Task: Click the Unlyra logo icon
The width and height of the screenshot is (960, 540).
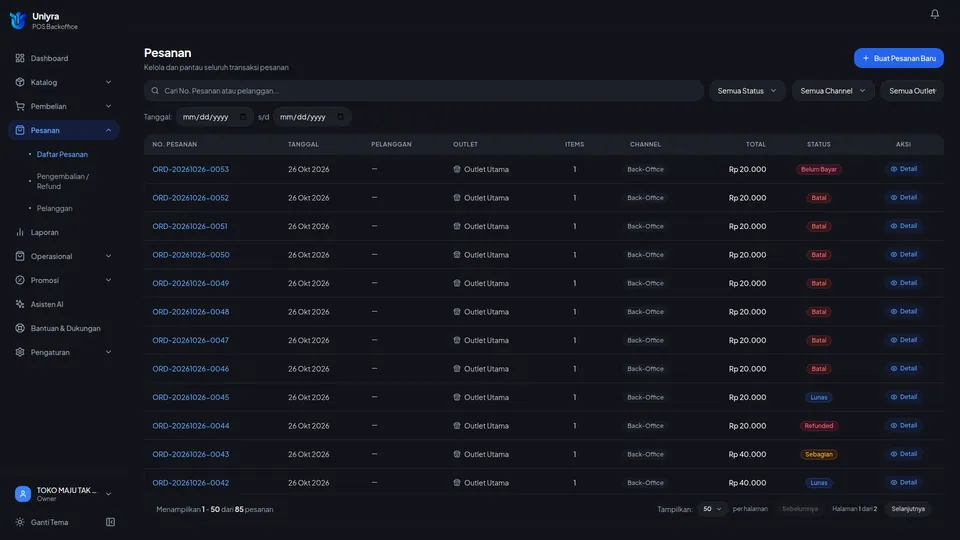Action: (x=18, y=20)
